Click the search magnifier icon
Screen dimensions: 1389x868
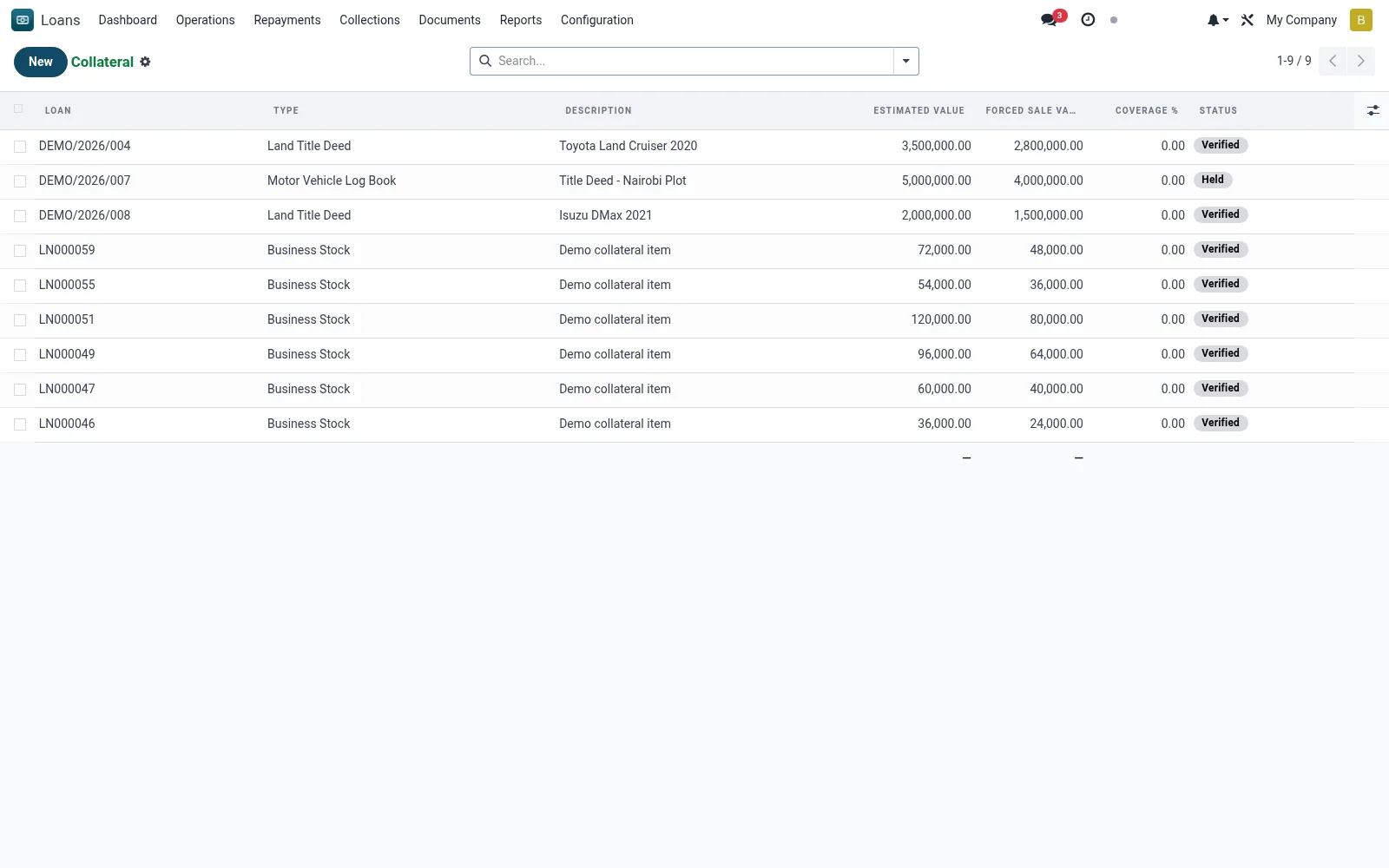[x=485, y=61]
